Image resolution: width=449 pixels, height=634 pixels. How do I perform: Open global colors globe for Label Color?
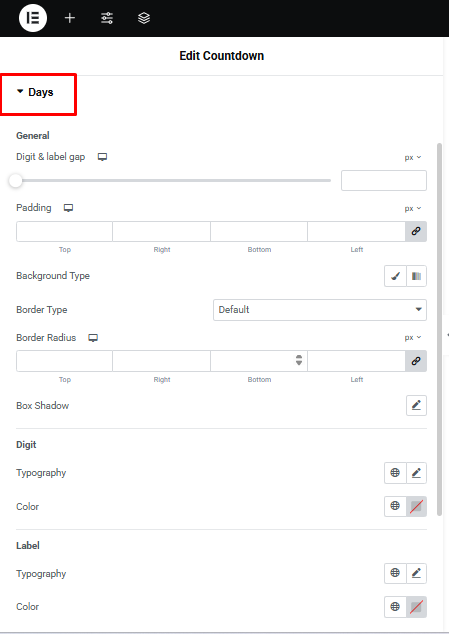395,607
